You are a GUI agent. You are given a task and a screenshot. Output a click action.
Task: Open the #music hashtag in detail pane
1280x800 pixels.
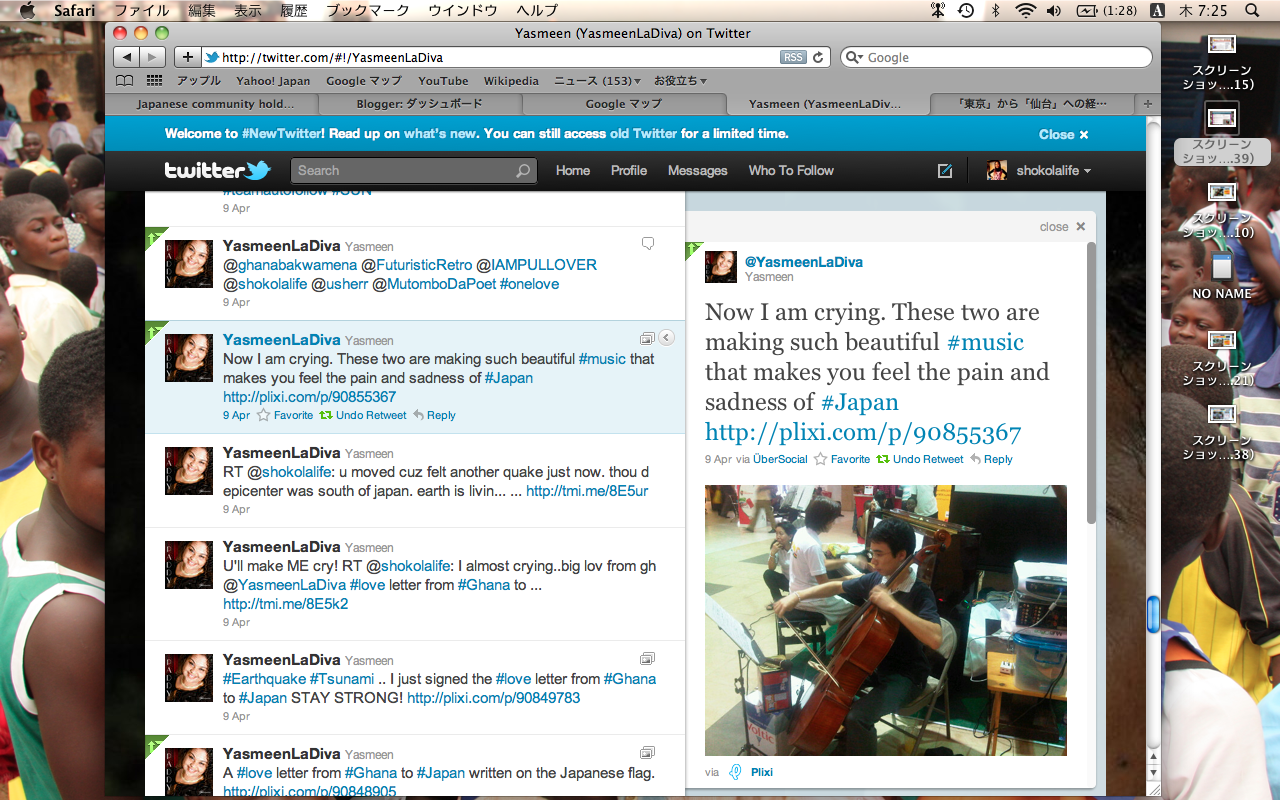[985, 342]
